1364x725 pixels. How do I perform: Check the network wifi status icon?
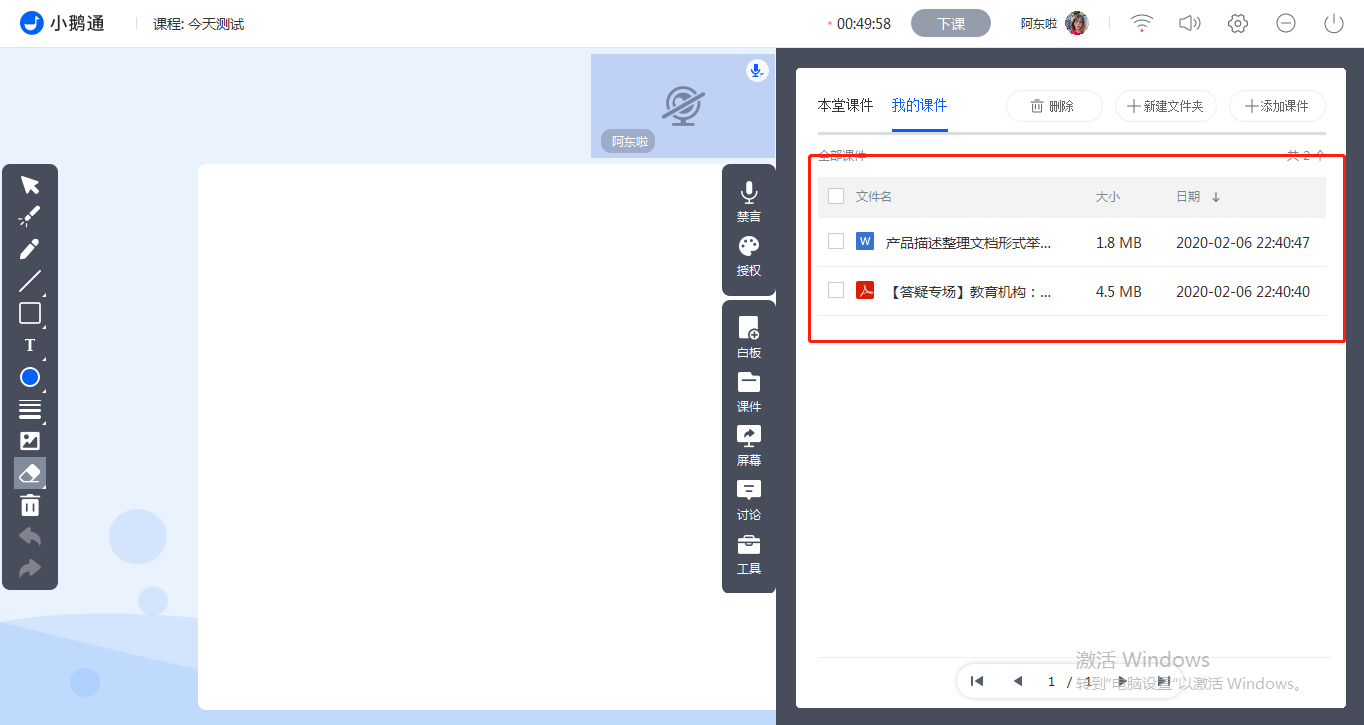pyautogui.click(x=1141, y=23)
